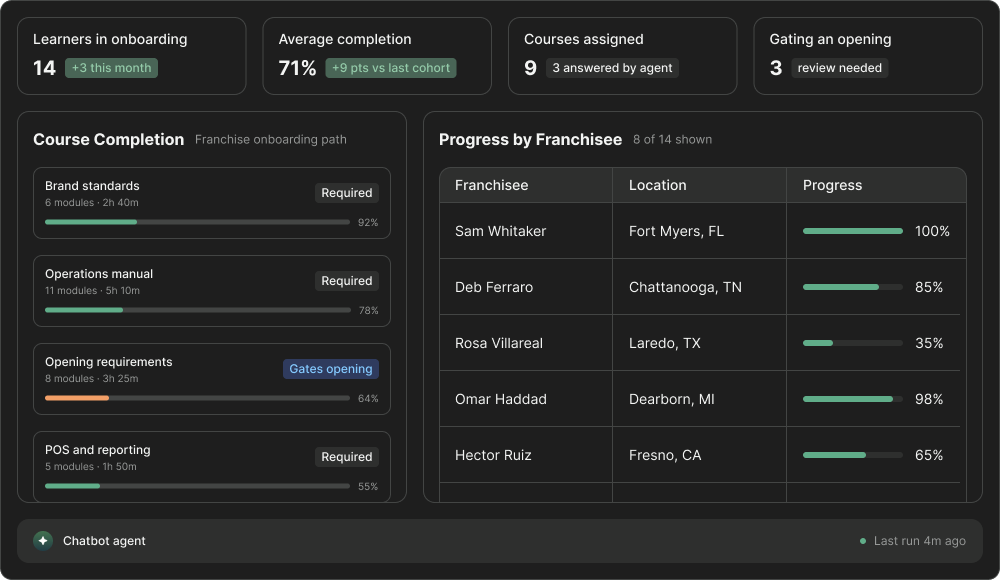Click the '6 modules · 2h 40m' detail

click(92, 202)
